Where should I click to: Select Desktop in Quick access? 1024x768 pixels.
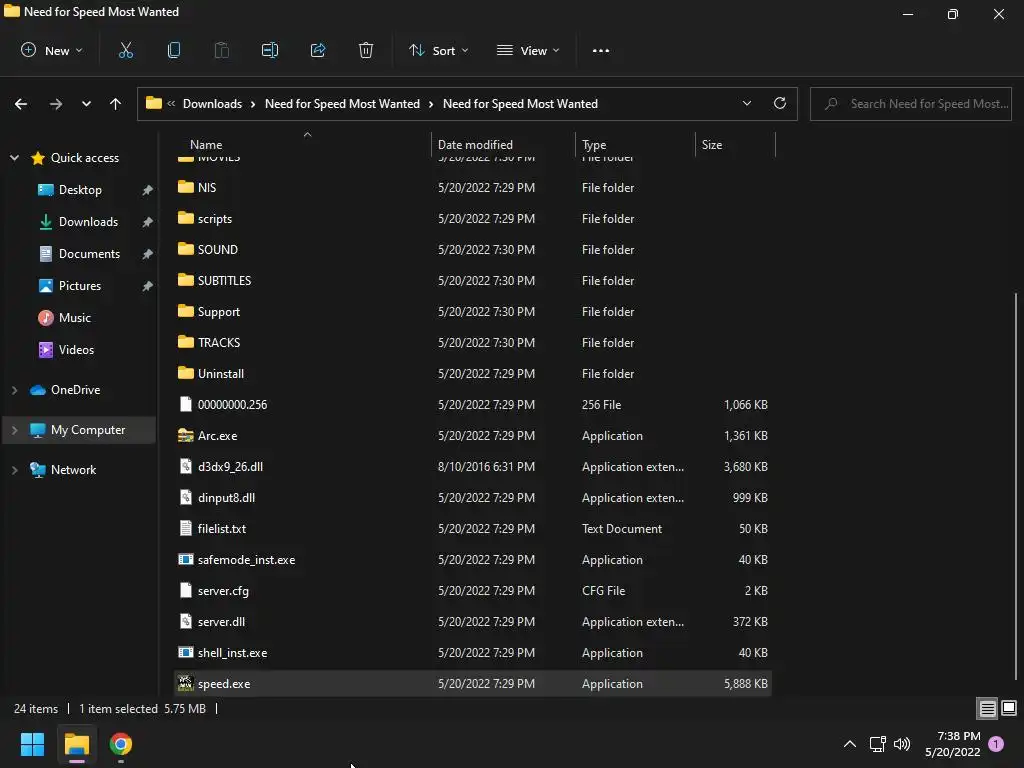(80, 189)
